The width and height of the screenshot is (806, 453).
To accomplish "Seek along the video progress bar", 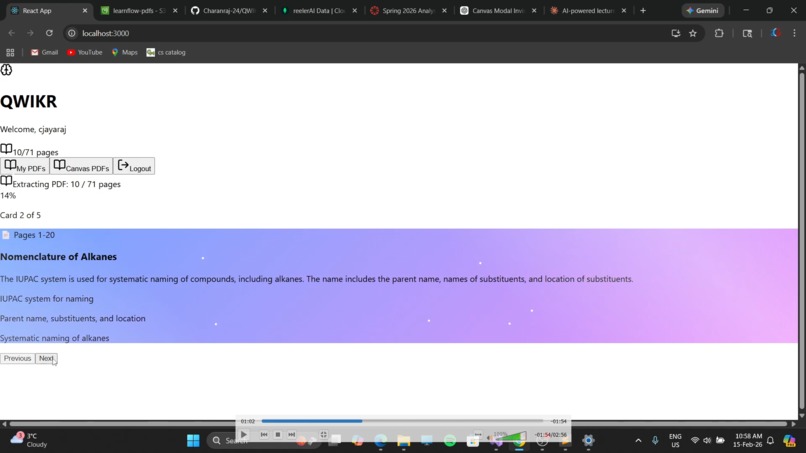I will 402,421.
